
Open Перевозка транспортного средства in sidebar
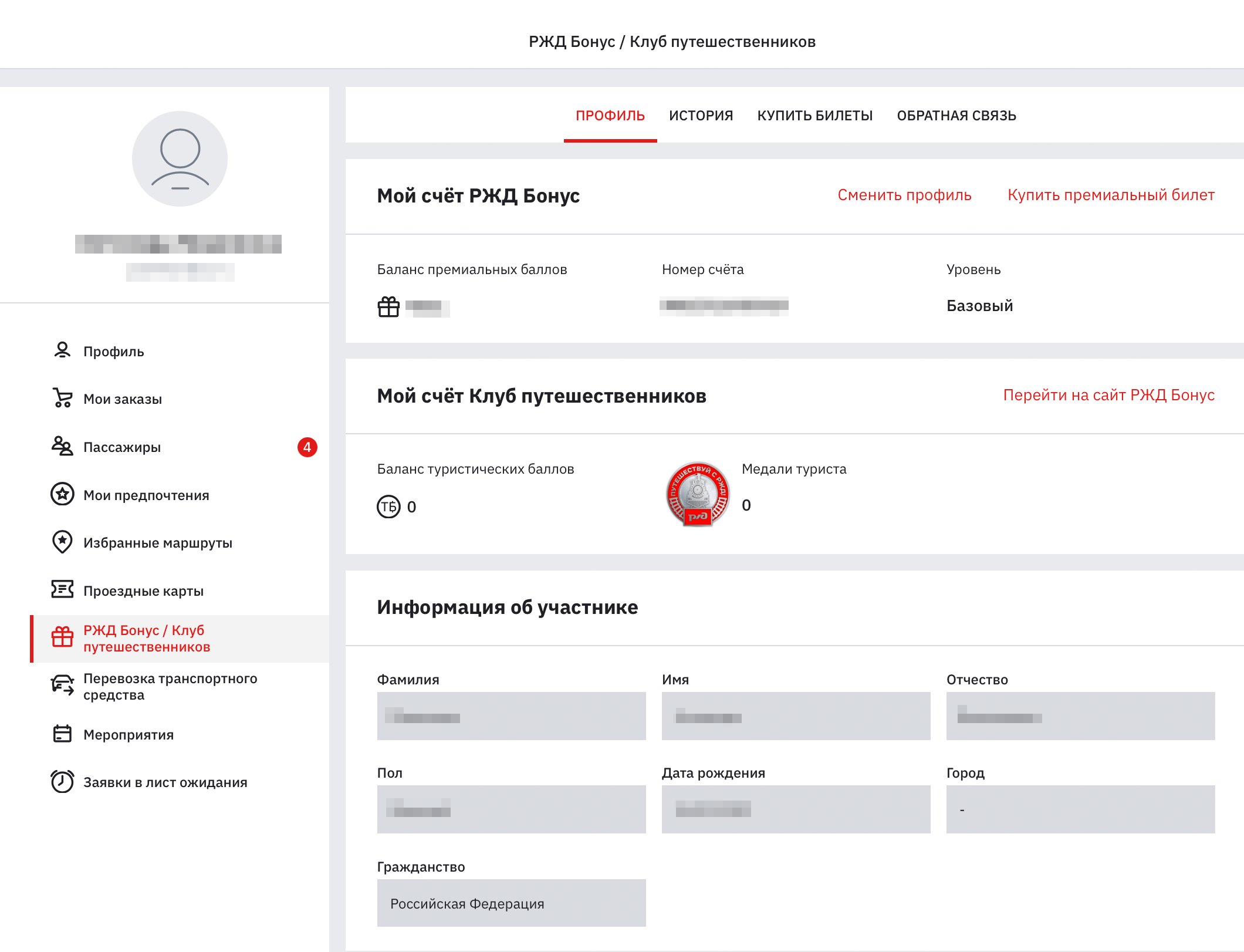click(179, 686)
